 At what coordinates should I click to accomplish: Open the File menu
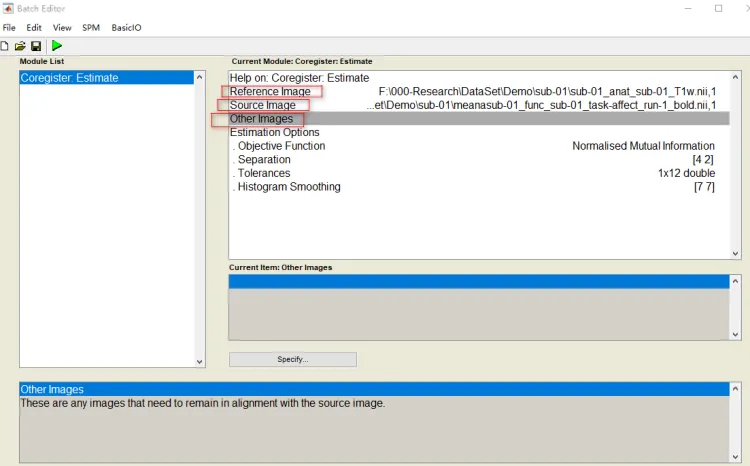pyautogui.click(x=9, y=28)
